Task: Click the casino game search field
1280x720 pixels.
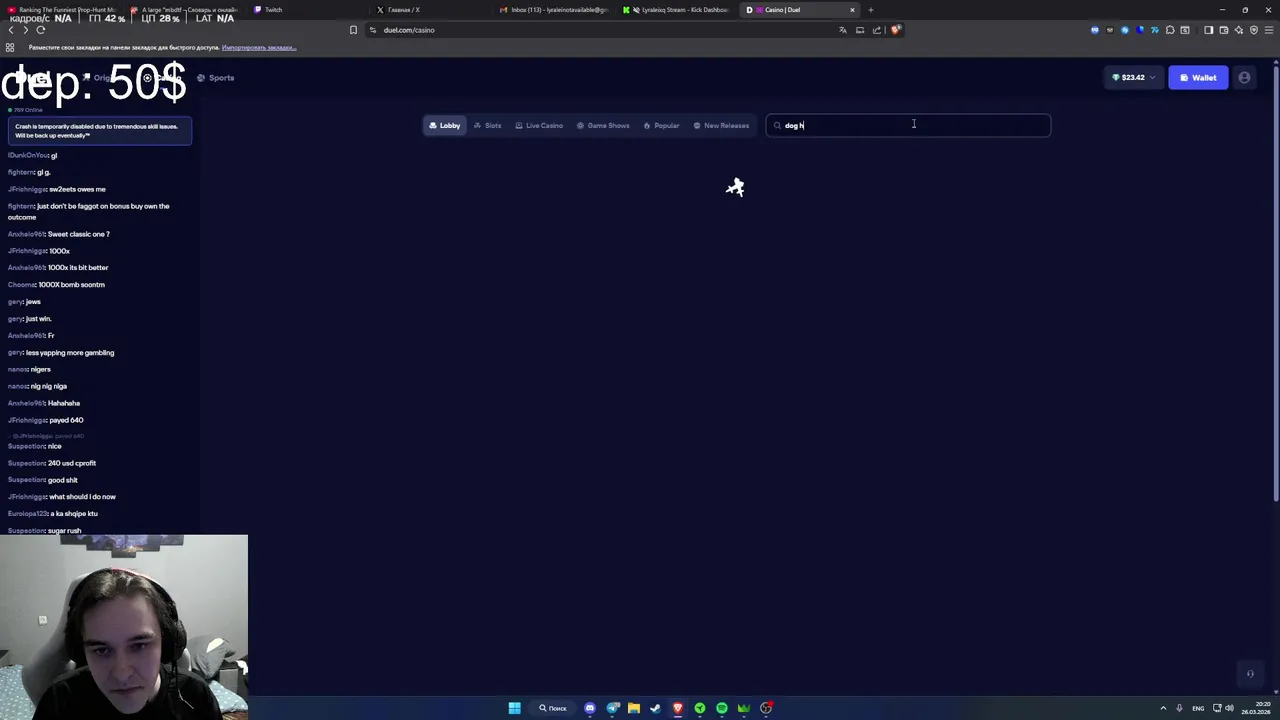Action: [x=908, y=125]
